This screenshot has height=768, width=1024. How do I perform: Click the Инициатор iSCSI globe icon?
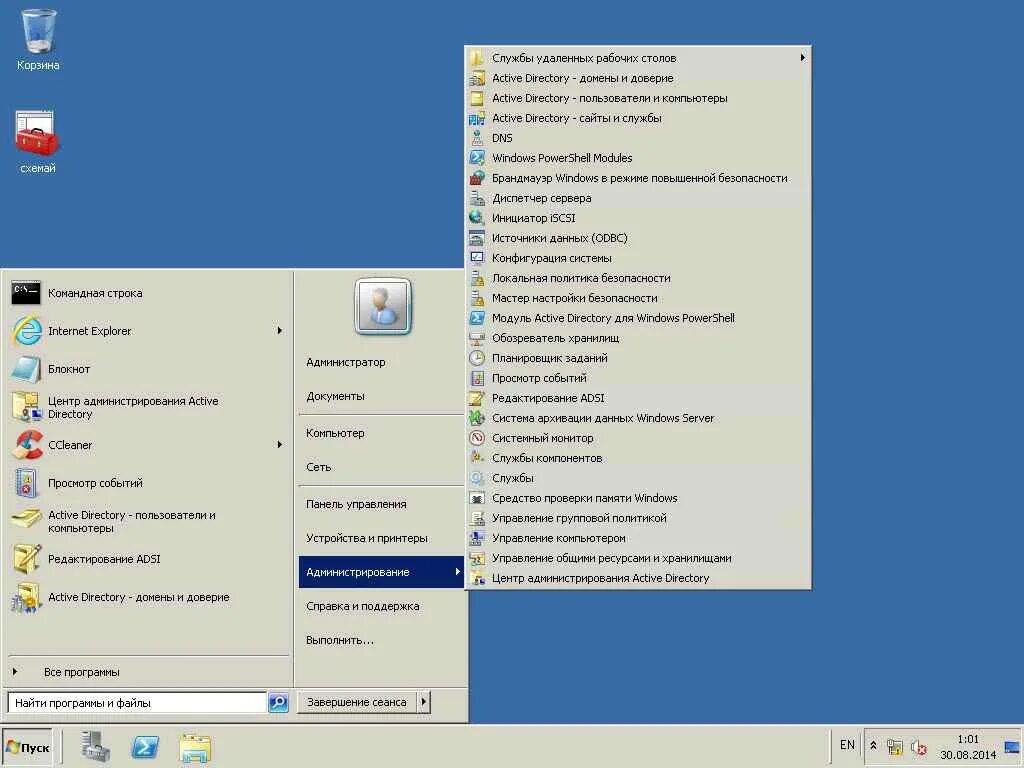click(x=477, y=218)
